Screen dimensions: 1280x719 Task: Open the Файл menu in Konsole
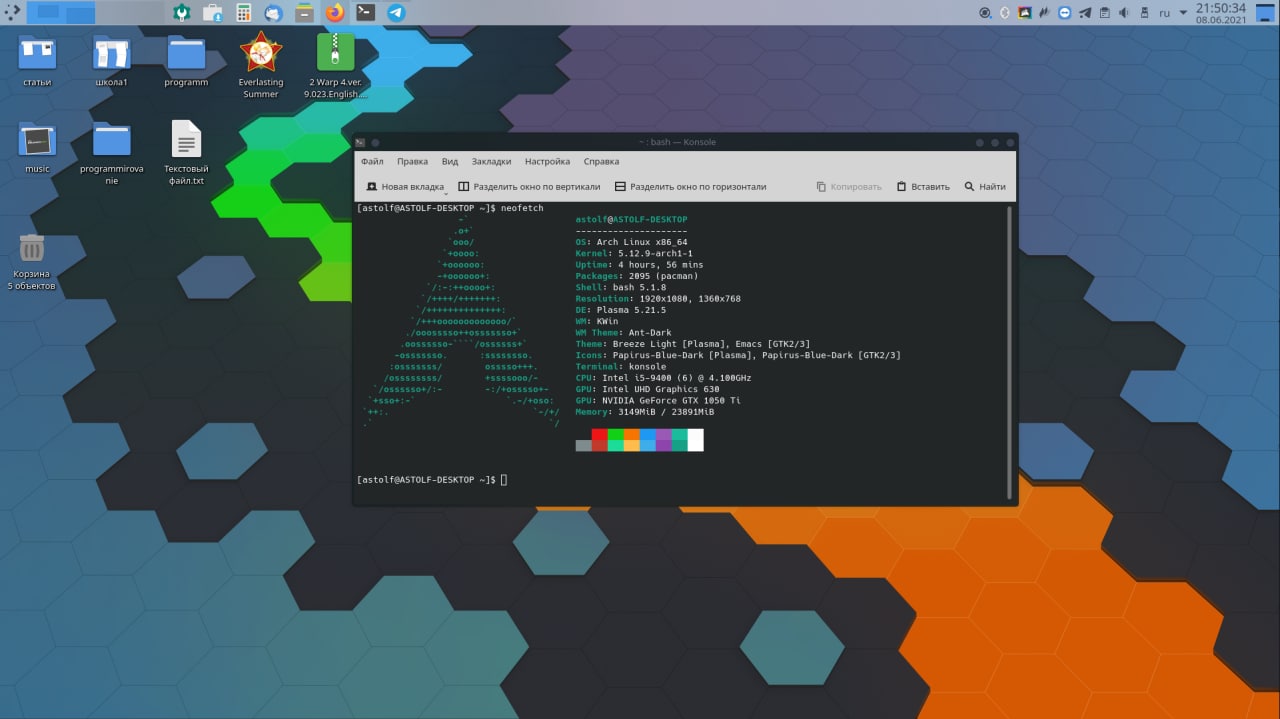(x=372, y=161)
